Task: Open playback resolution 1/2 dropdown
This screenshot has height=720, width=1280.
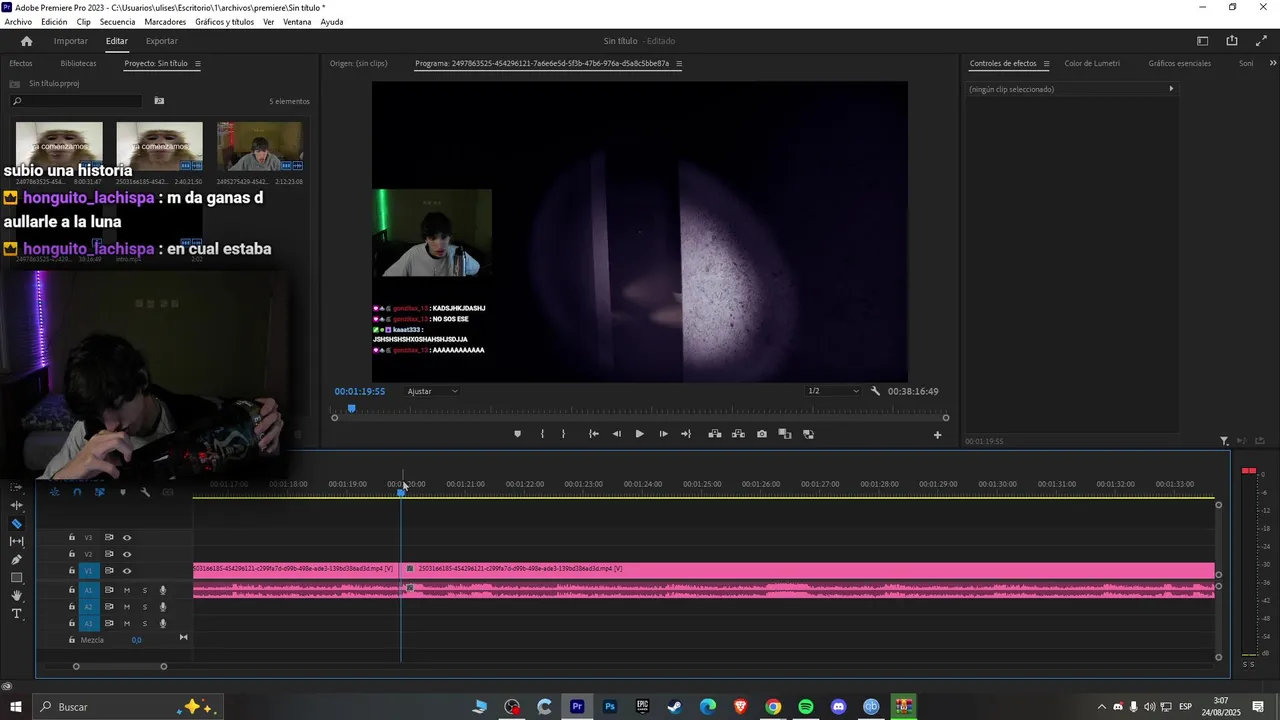Action: click(833, 391)
